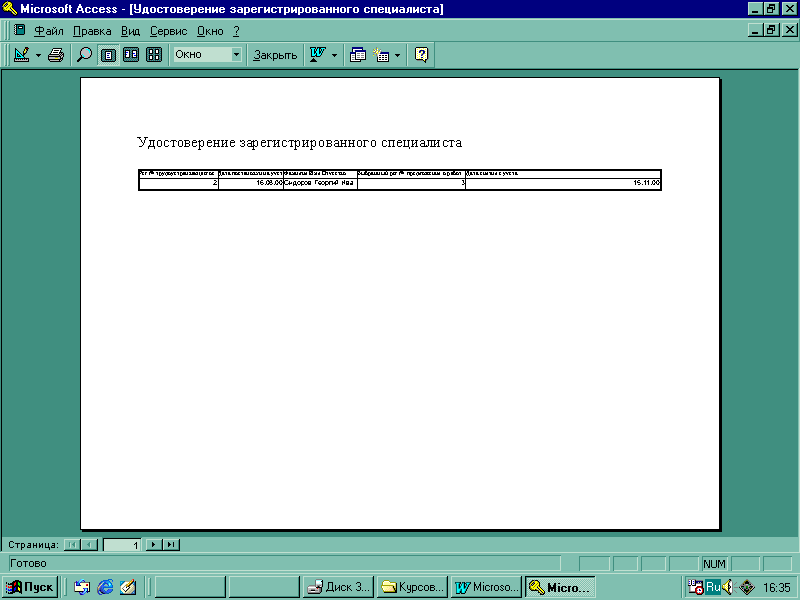800x600 pixels.
Task: Open the Окно zoom dropdown
Action: [x=236, y=55]
